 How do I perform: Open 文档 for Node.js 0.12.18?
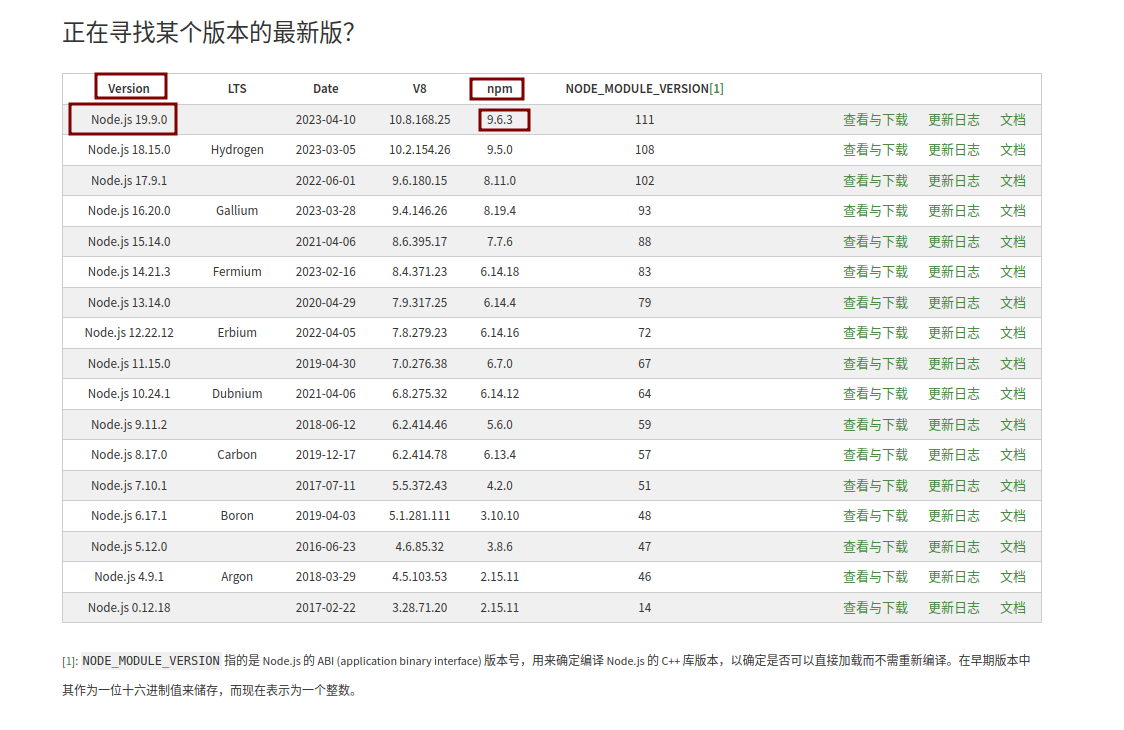1013,607
